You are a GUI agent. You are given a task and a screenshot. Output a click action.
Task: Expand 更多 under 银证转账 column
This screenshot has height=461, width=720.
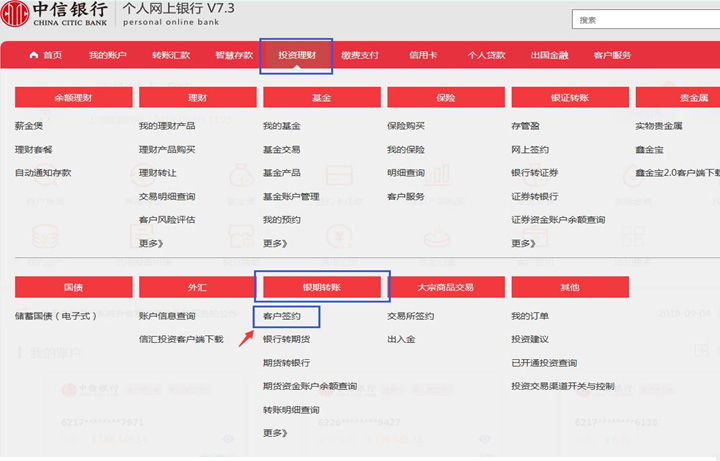coord(522,243)
